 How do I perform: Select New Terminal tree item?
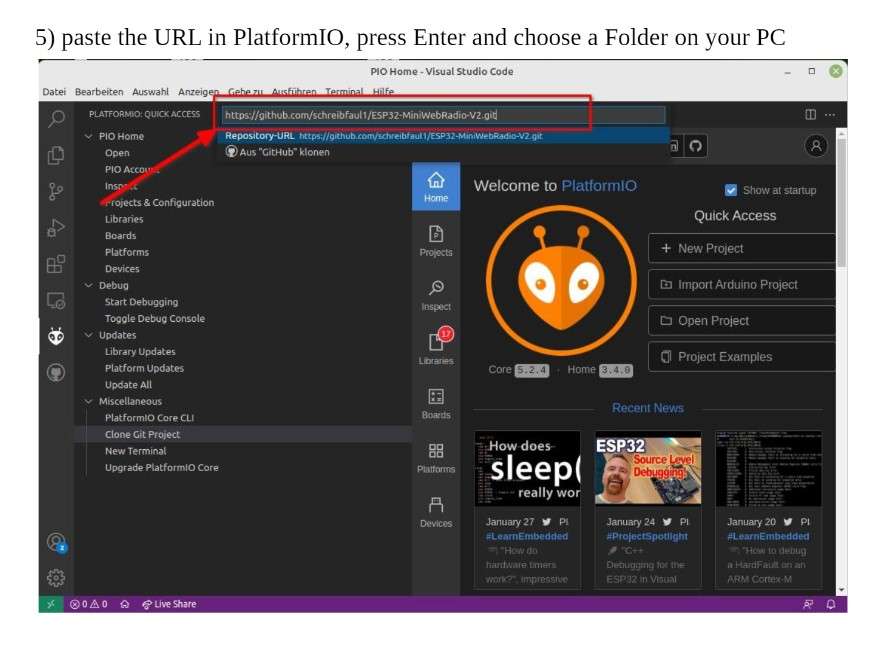tap(135, 451)
